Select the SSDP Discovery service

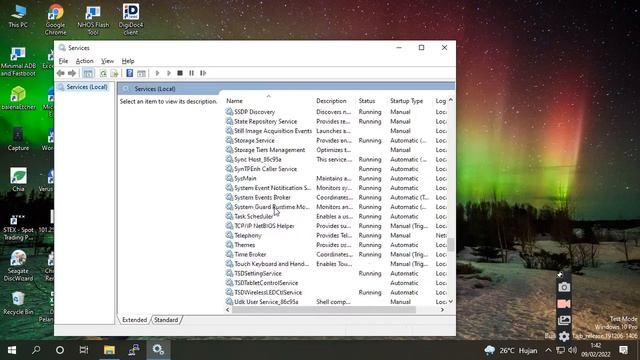pyautogui.click(x=336, y=112)
